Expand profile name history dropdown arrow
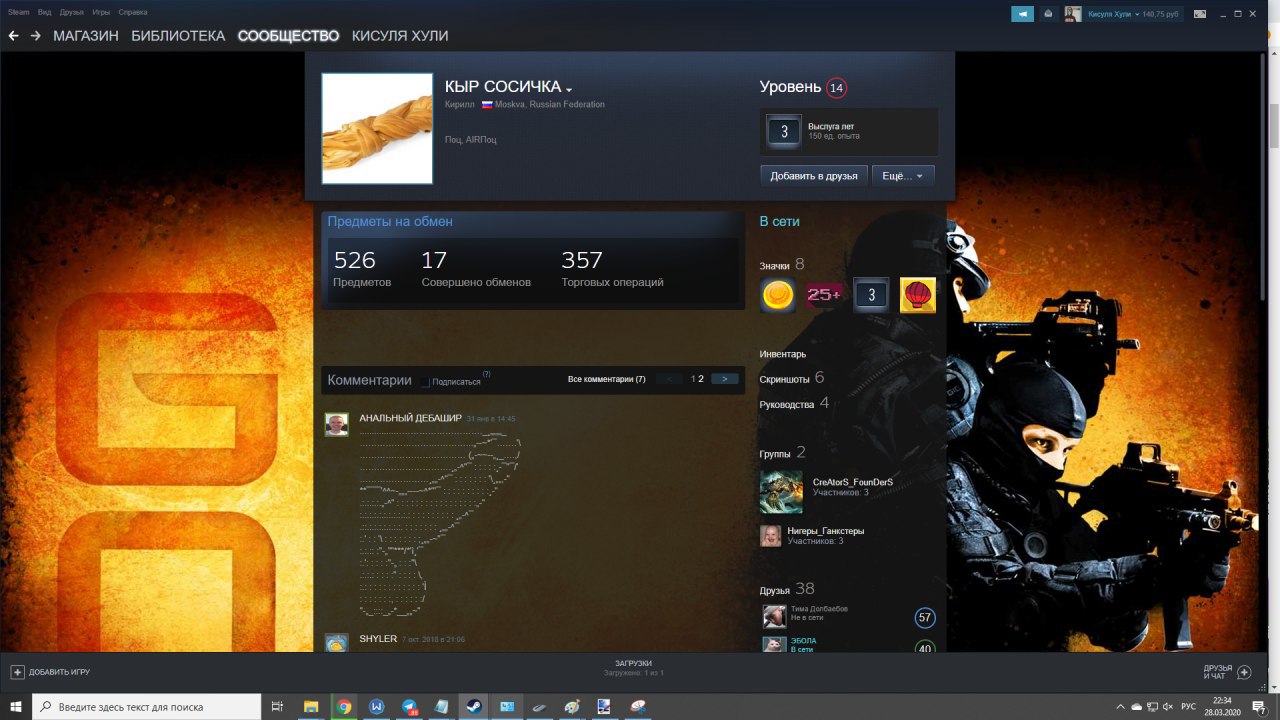Screen dimensions: 1280x720 (x=569, y=89)
